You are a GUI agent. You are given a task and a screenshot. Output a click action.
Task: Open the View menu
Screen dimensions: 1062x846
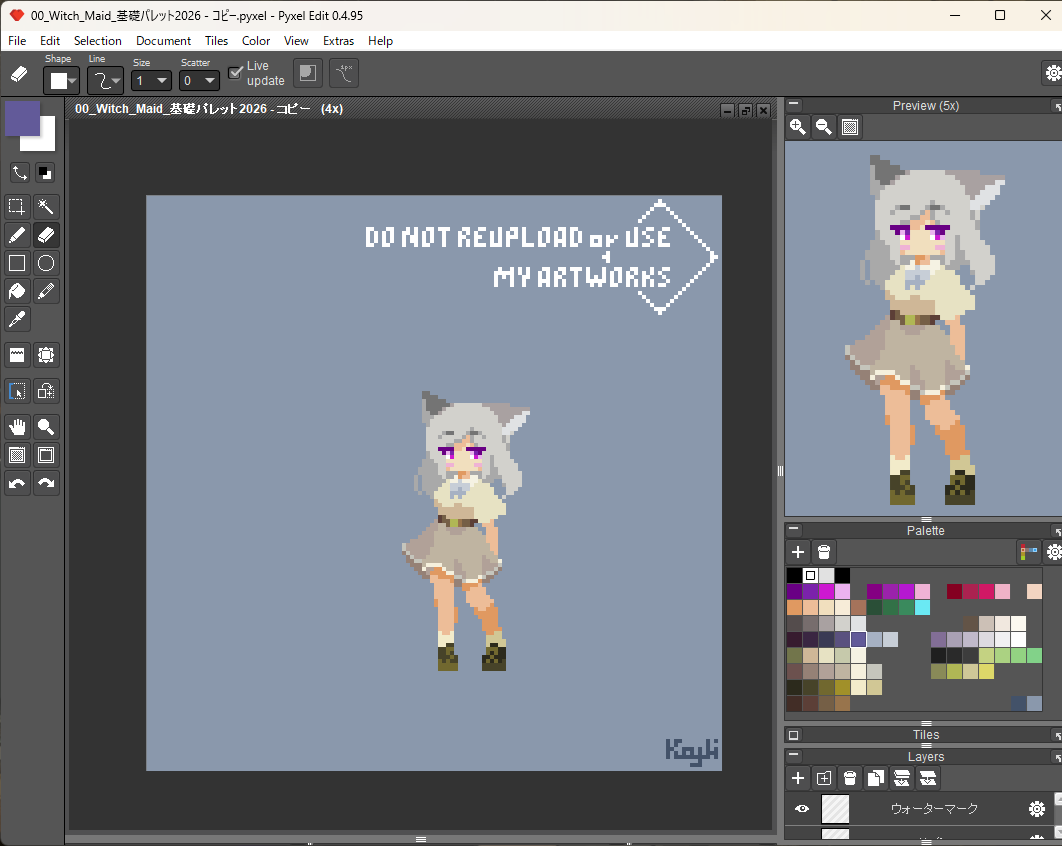[296, 41]
